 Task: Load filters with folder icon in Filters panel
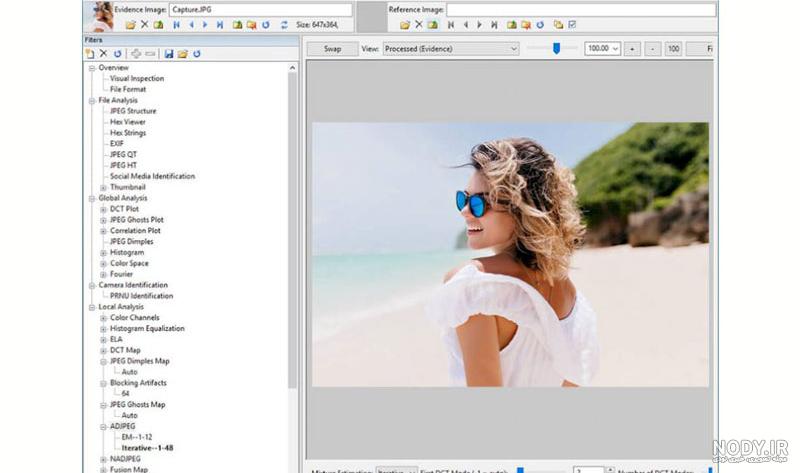(183, 54)
